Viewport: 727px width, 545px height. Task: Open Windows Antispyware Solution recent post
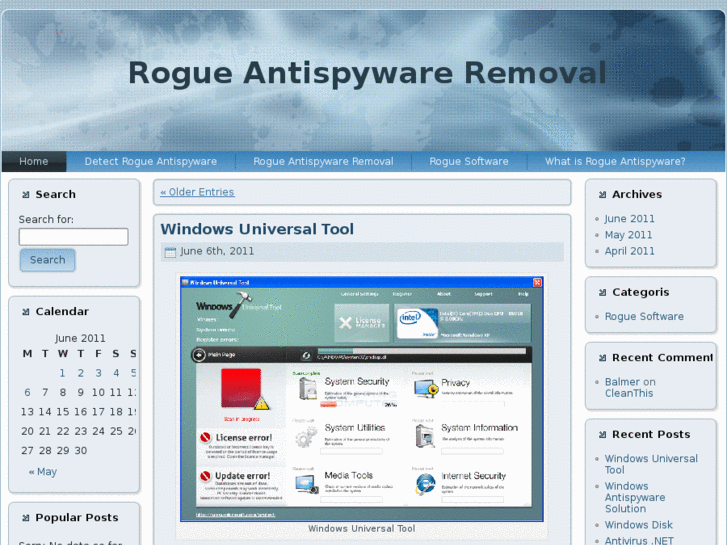click(x=635, y=497)
